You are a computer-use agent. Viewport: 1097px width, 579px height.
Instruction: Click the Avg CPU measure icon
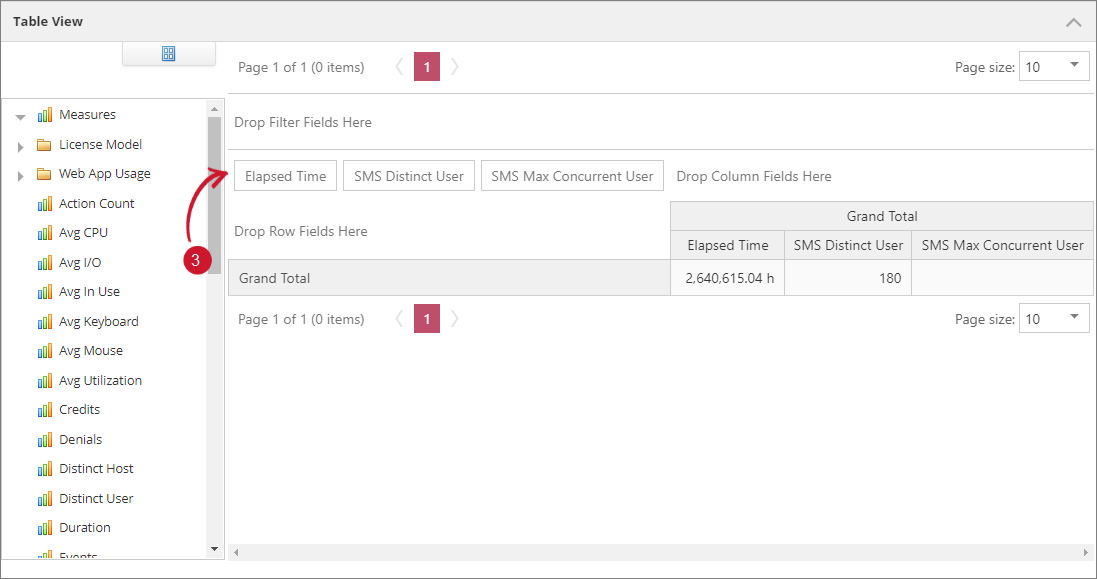(x=44, y=233)
